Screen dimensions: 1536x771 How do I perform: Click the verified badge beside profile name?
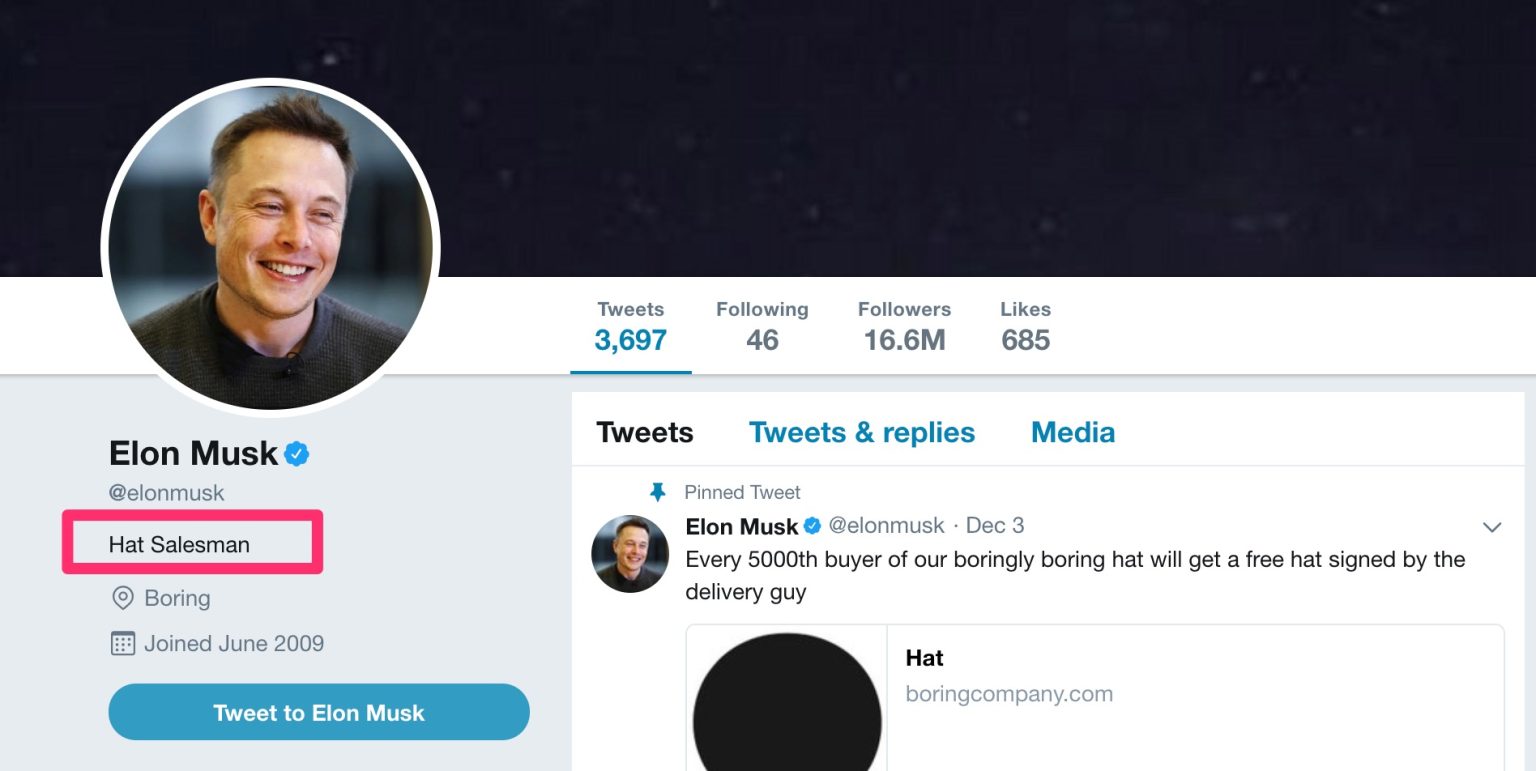point(296,454)
